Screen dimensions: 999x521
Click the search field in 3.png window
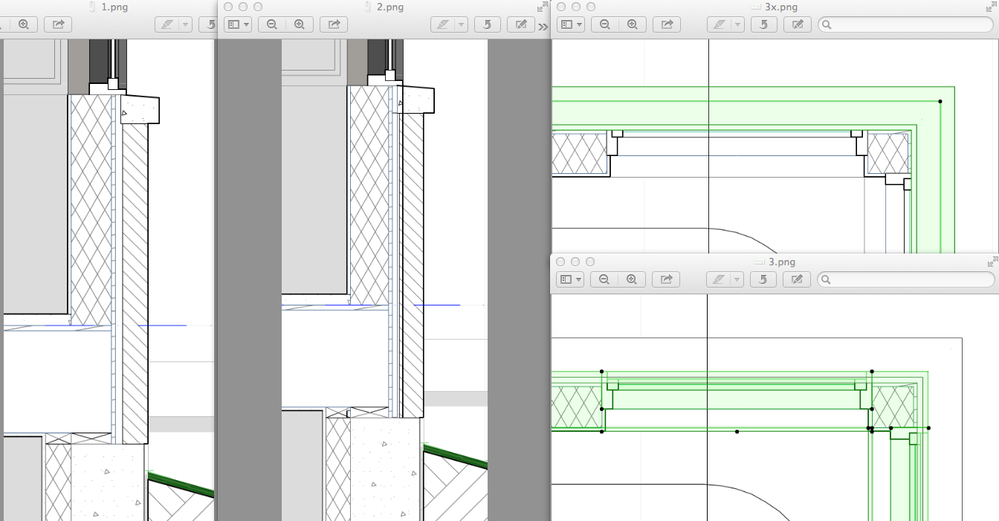click(x=905, y=279)
